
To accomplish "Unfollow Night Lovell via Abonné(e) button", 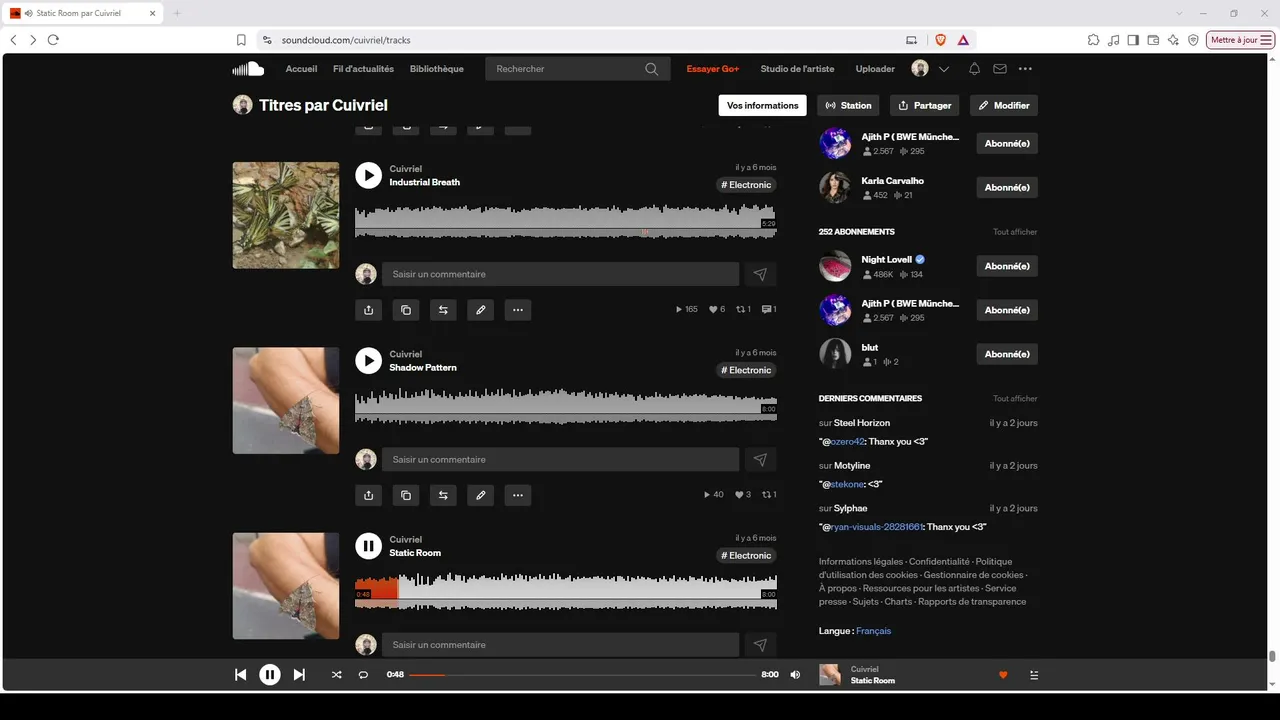I will click(x=1007, y=266).
